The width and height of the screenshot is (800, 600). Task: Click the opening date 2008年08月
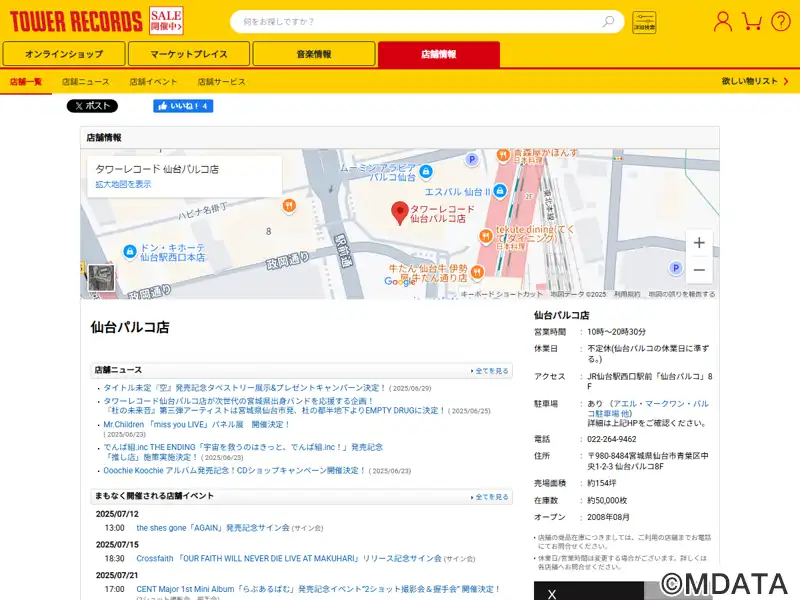(608, 517)
